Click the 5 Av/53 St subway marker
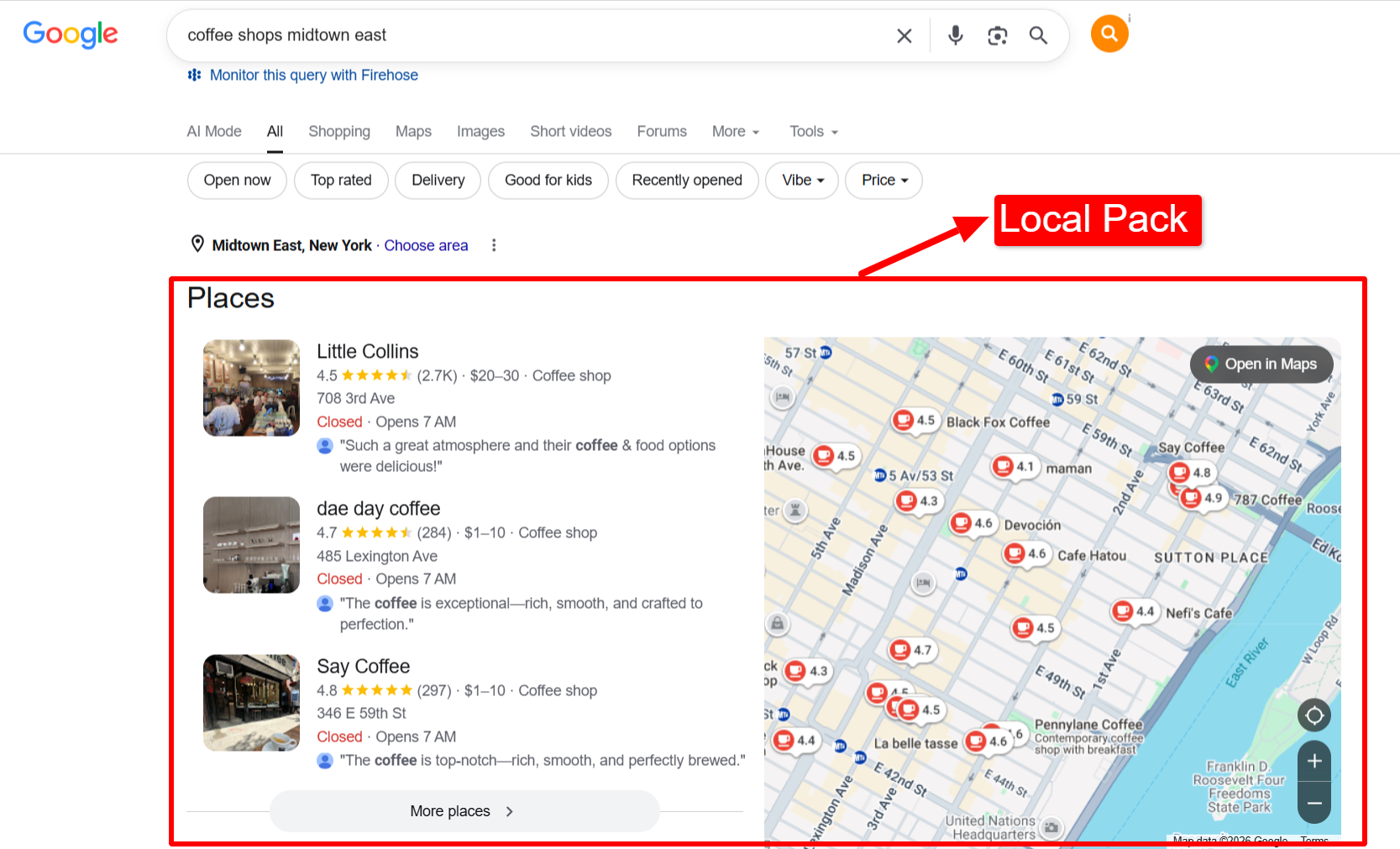1400x849 pixels. click(x=880, y=475)
